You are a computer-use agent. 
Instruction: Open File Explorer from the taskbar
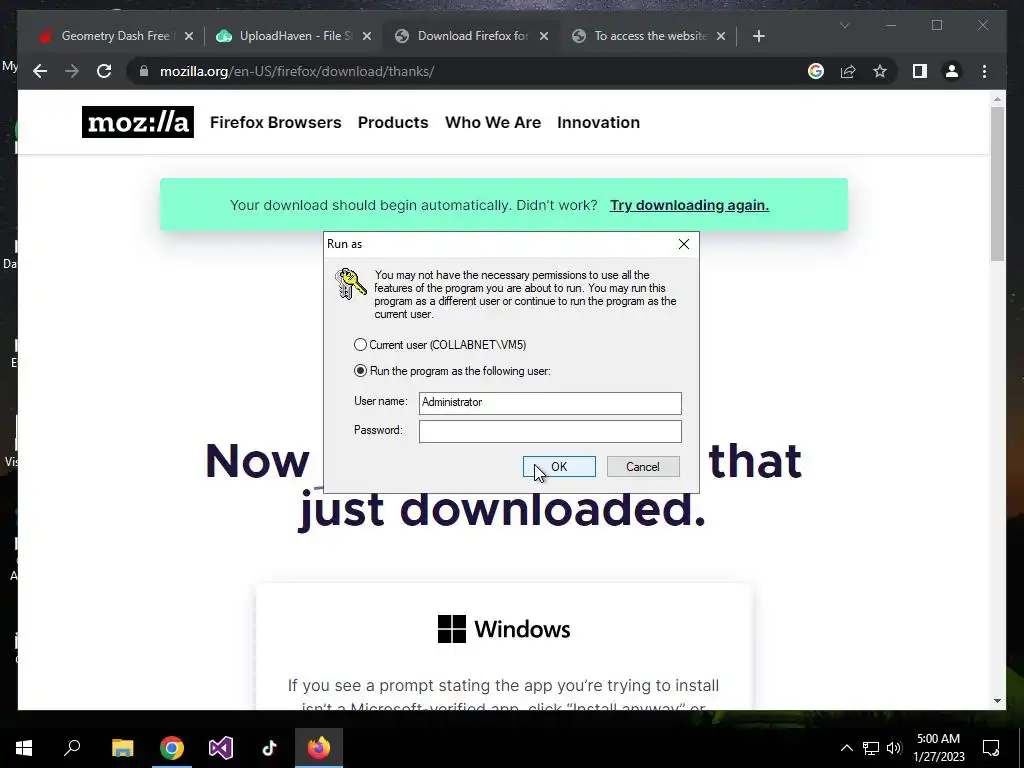click(x=122, y=748)
